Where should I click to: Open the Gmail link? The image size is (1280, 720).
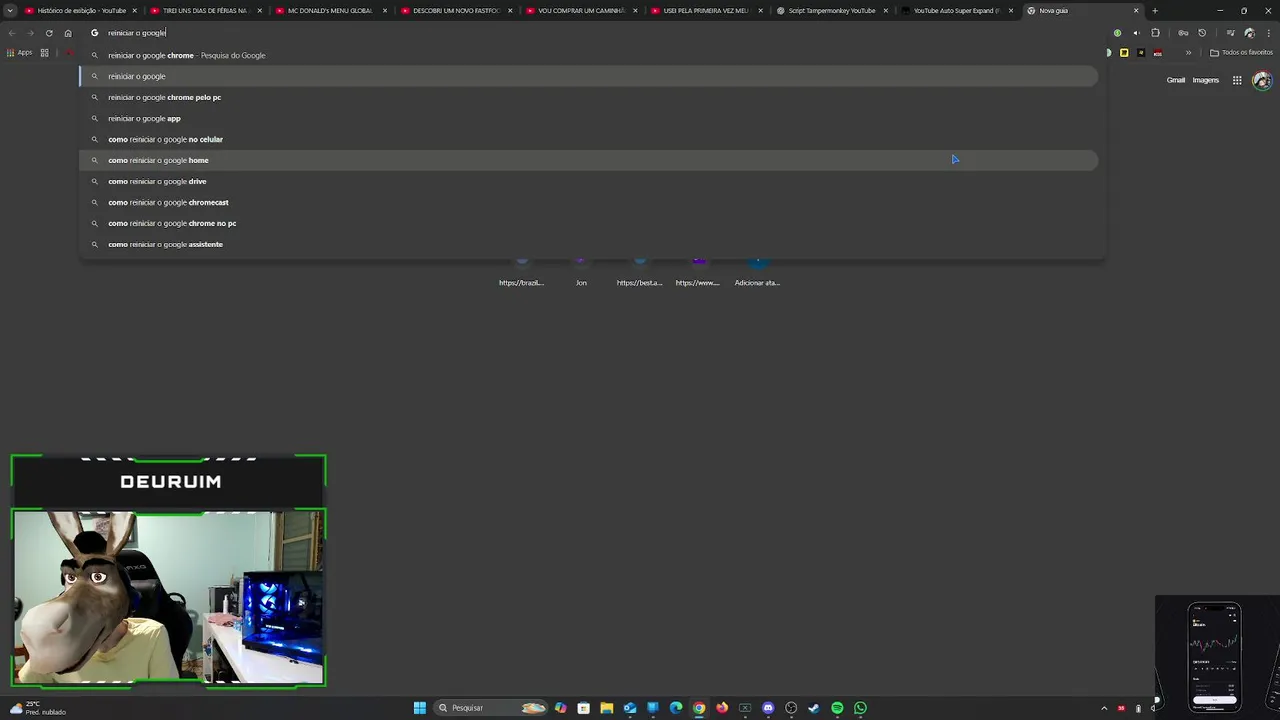point(1176,80)
